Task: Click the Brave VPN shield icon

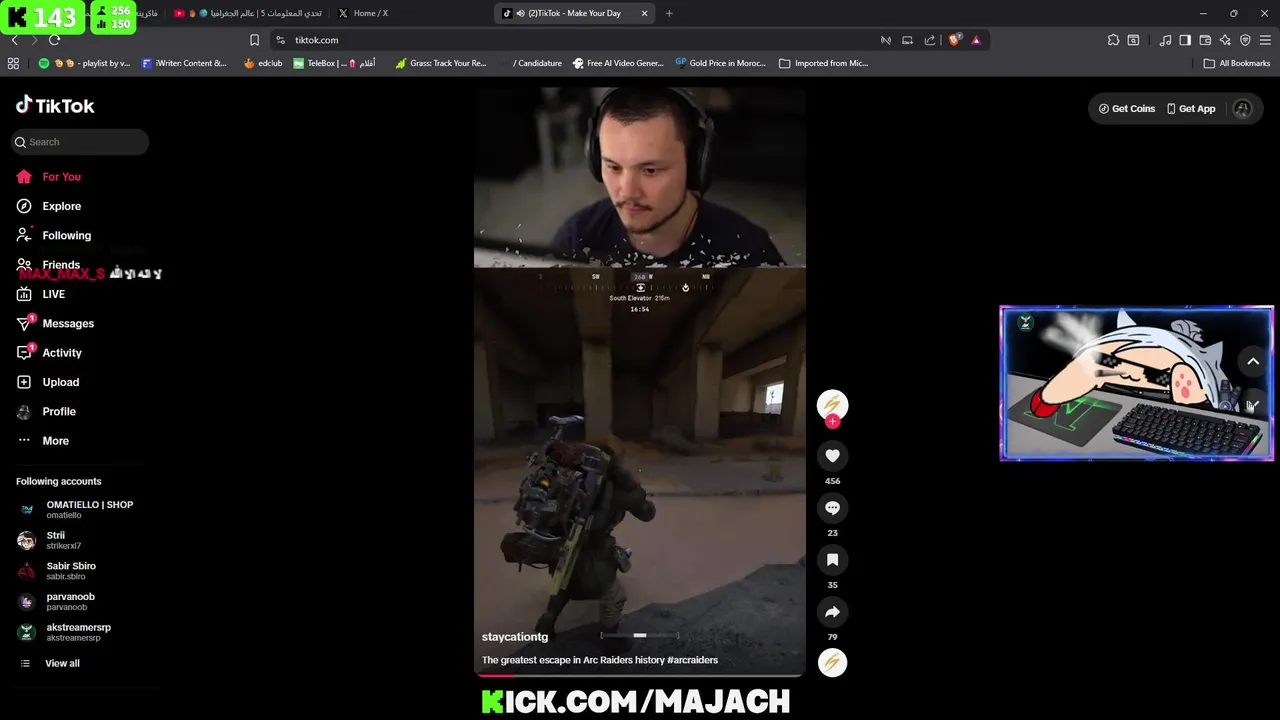Action: 1245,40
